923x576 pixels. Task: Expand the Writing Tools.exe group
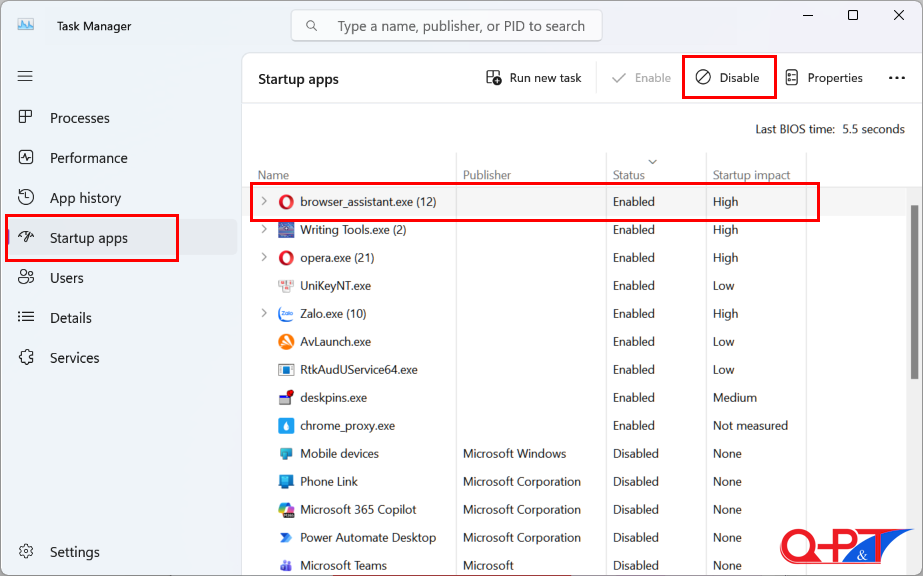[x=264, y=230]
